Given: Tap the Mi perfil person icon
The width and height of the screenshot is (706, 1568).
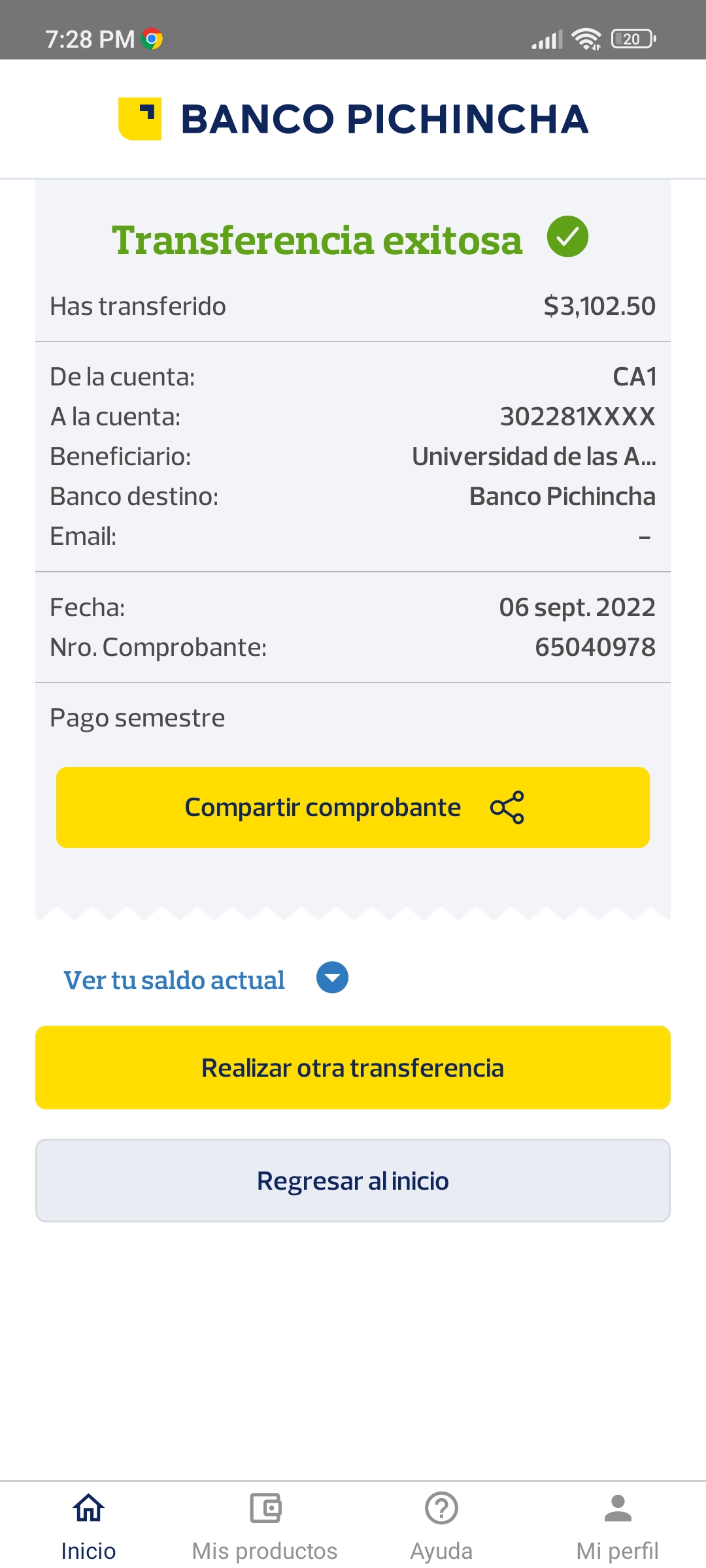Looking at the screenshot, I should (618, 1508).
